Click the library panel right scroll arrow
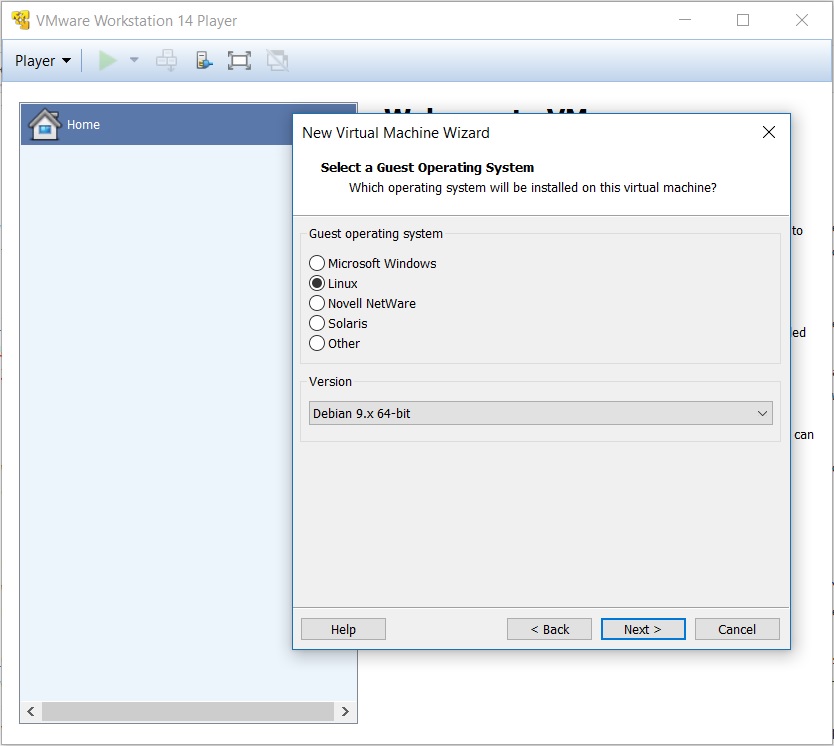This screenshot has width=834, height=746. click(x=345, y=711)
